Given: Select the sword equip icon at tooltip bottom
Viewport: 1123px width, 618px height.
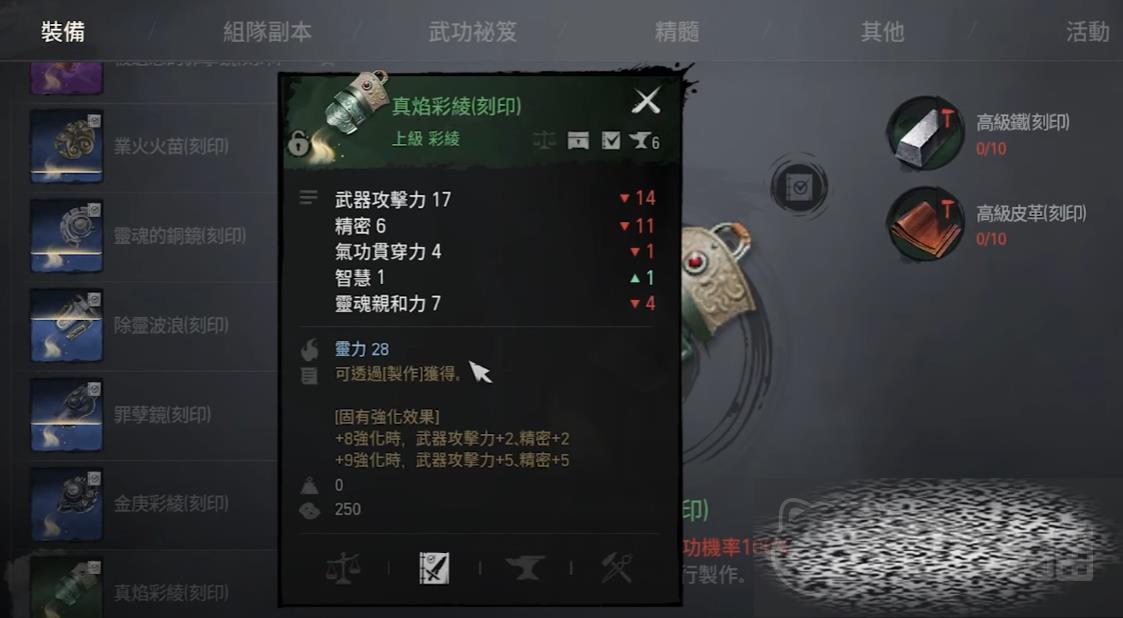Looking at the screenshot, I should (x=434, y=569).
